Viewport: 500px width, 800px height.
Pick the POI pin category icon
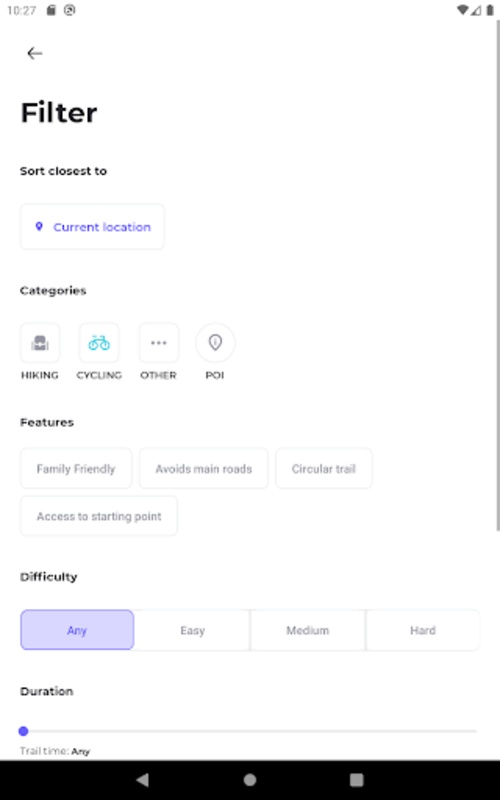[215, 343]
